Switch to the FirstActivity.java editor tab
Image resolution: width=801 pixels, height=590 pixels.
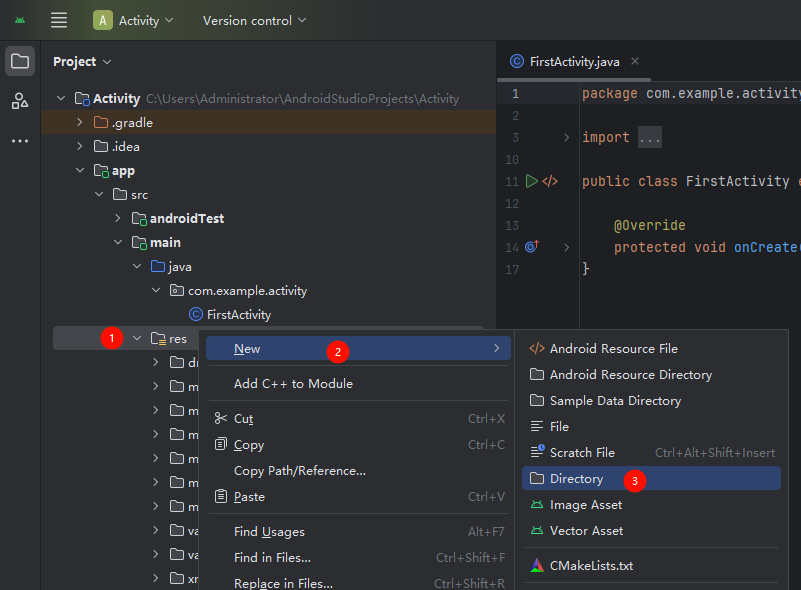point(574,62)
